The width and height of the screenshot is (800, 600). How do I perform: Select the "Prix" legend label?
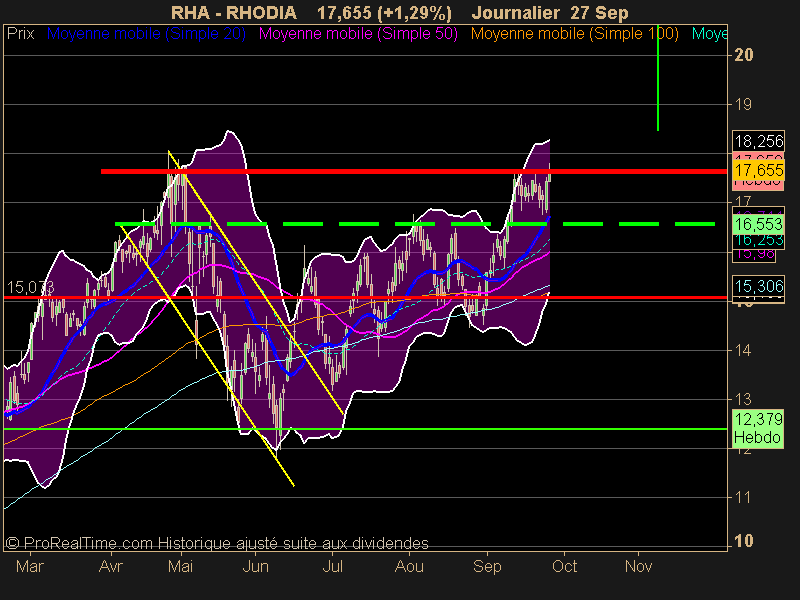(20, 34)
